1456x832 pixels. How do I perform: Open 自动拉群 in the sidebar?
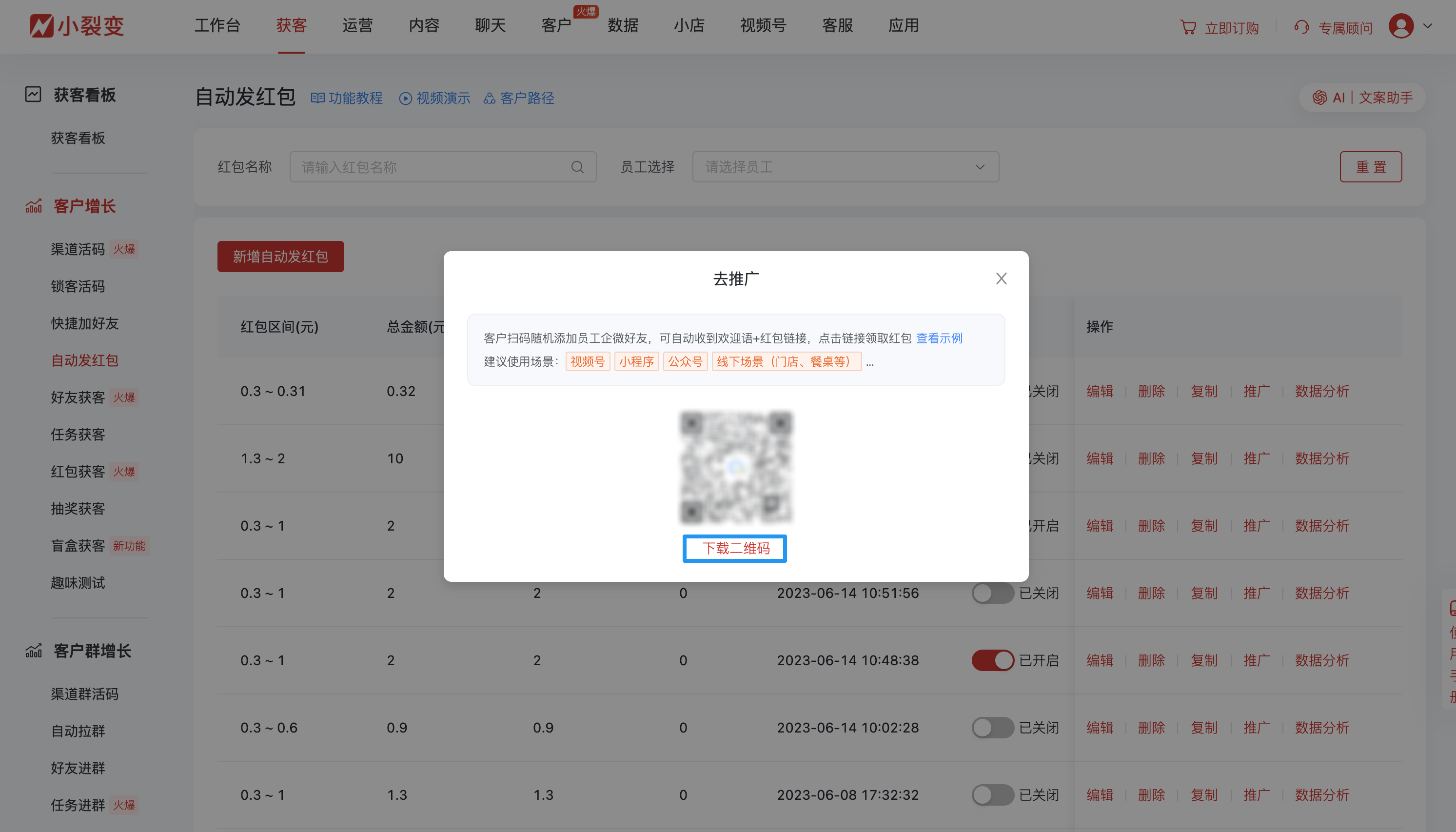point(78,732)
